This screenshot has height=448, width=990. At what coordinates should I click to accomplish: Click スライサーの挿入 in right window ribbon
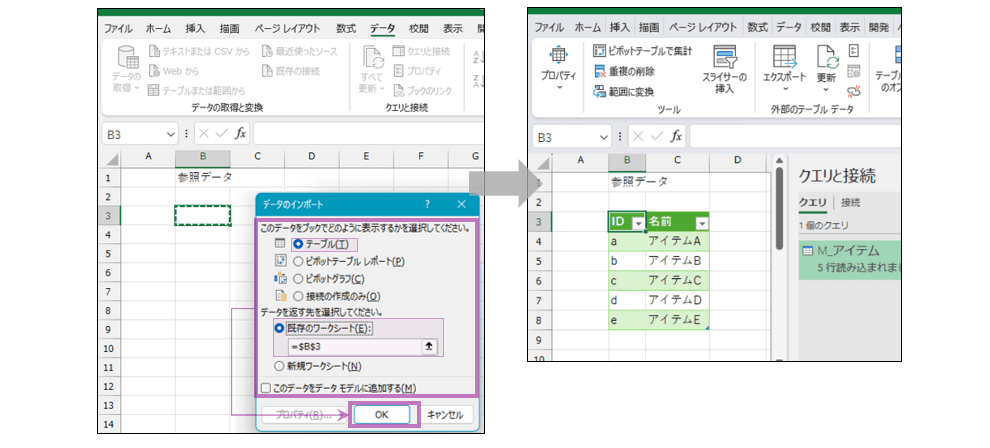point(724,70)
